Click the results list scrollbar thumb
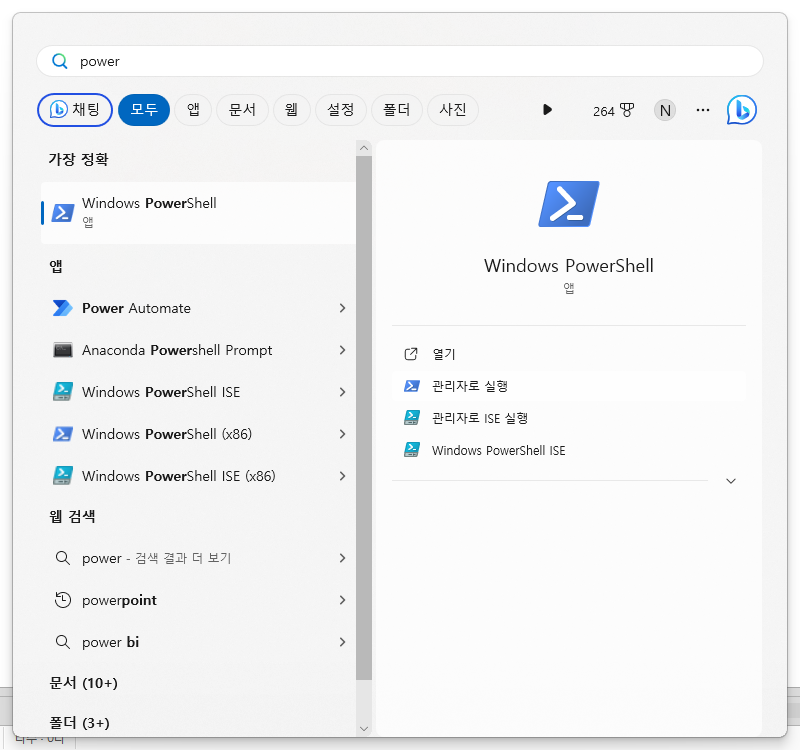Screen dimensions: 800x750 (364, 418)
